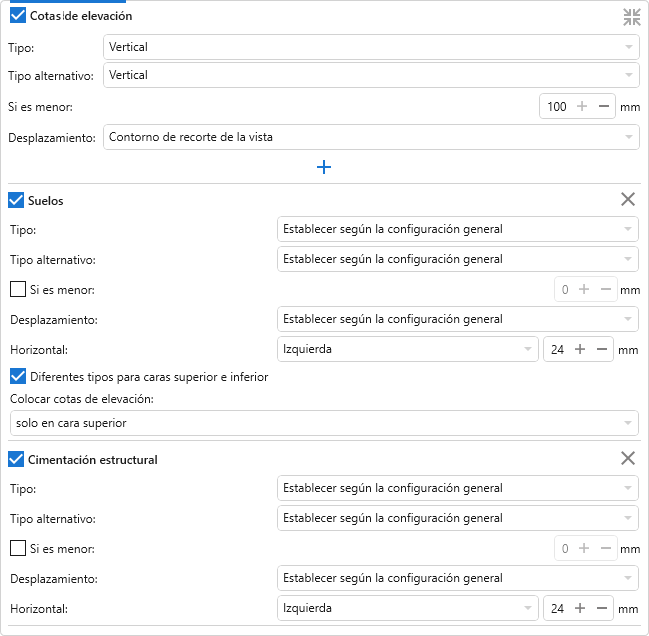Disable the Cimentación estructural checkbox
Viewport: 649px width, 636px height.
click(x=17, y=459)
